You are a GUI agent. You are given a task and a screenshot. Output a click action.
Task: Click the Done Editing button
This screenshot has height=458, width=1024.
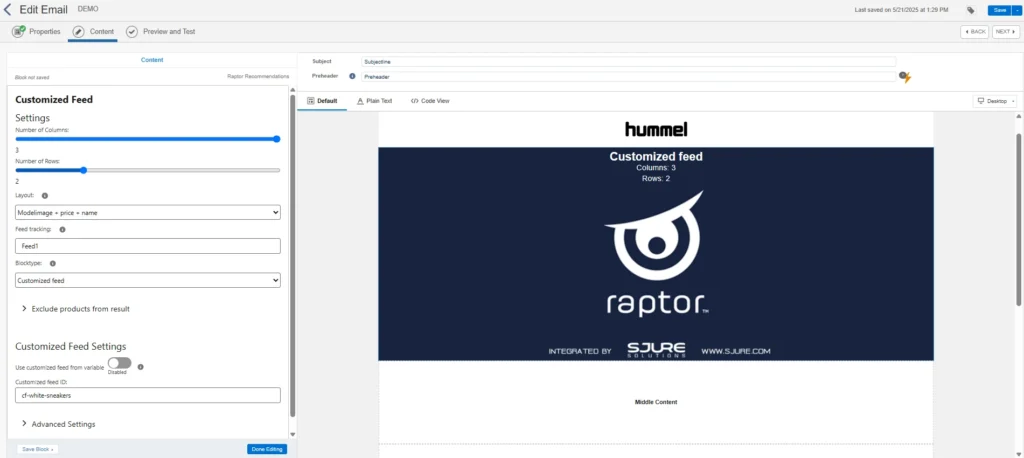[266, 449]
